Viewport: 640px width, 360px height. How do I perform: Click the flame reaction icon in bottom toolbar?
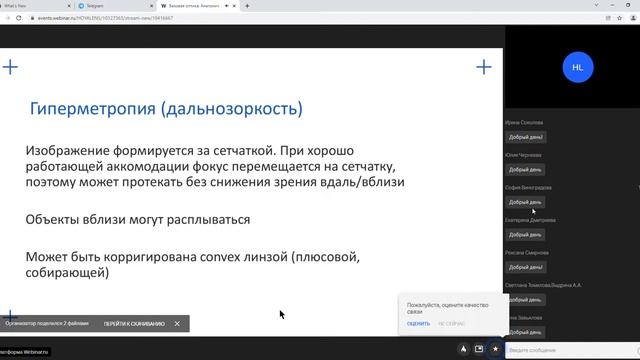464,349
